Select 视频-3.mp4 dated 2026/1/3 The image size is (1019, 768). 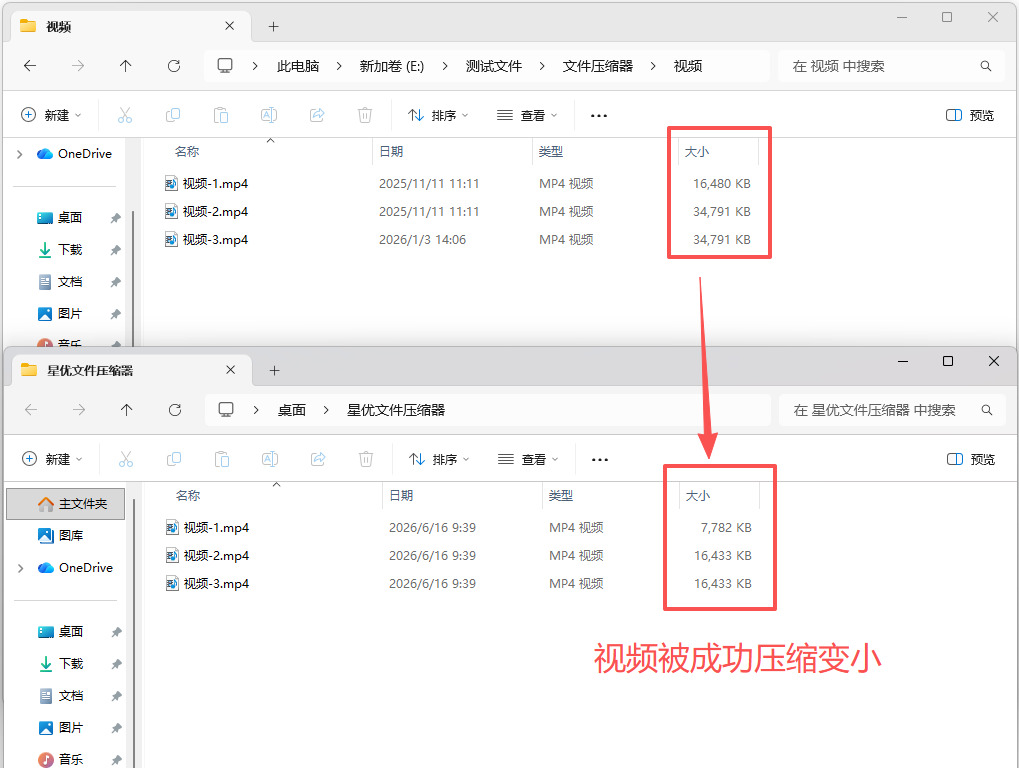coord(459,240)
